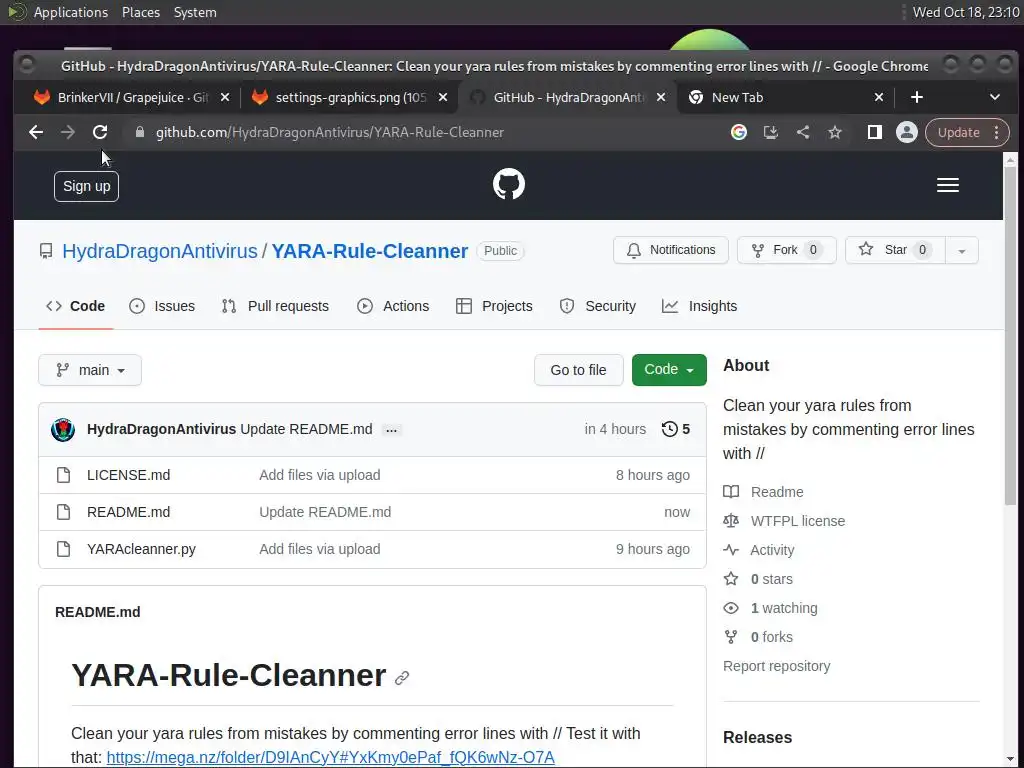The height and width of the screenshot is (768, 1024).
Task: Open the Applications menu in top panel
Action: pyautogui.click(x=71, y=12)
